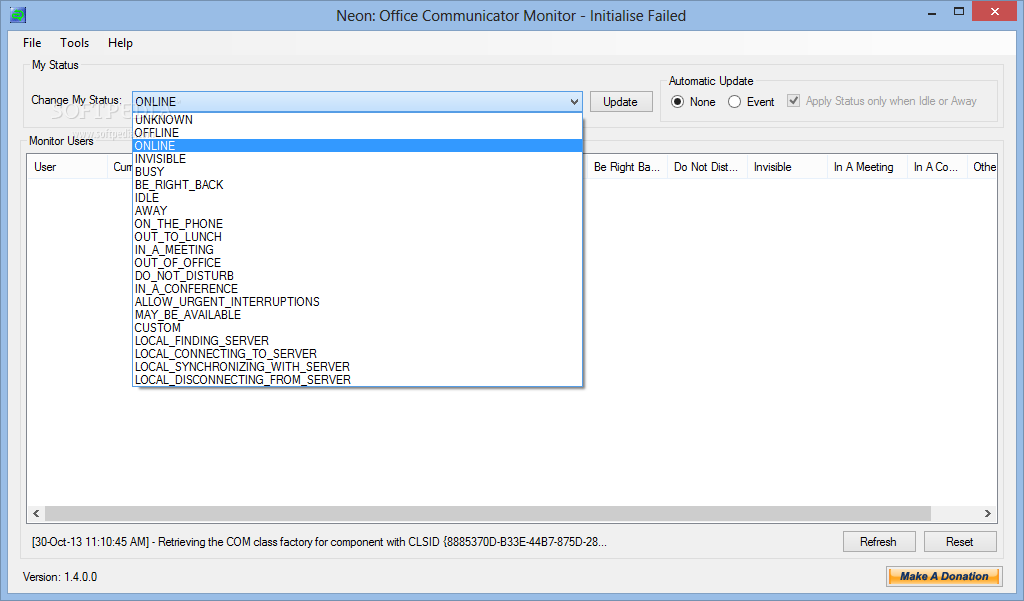
Task: Click the Neon app icon in title bar
Action: pos(18,14)
